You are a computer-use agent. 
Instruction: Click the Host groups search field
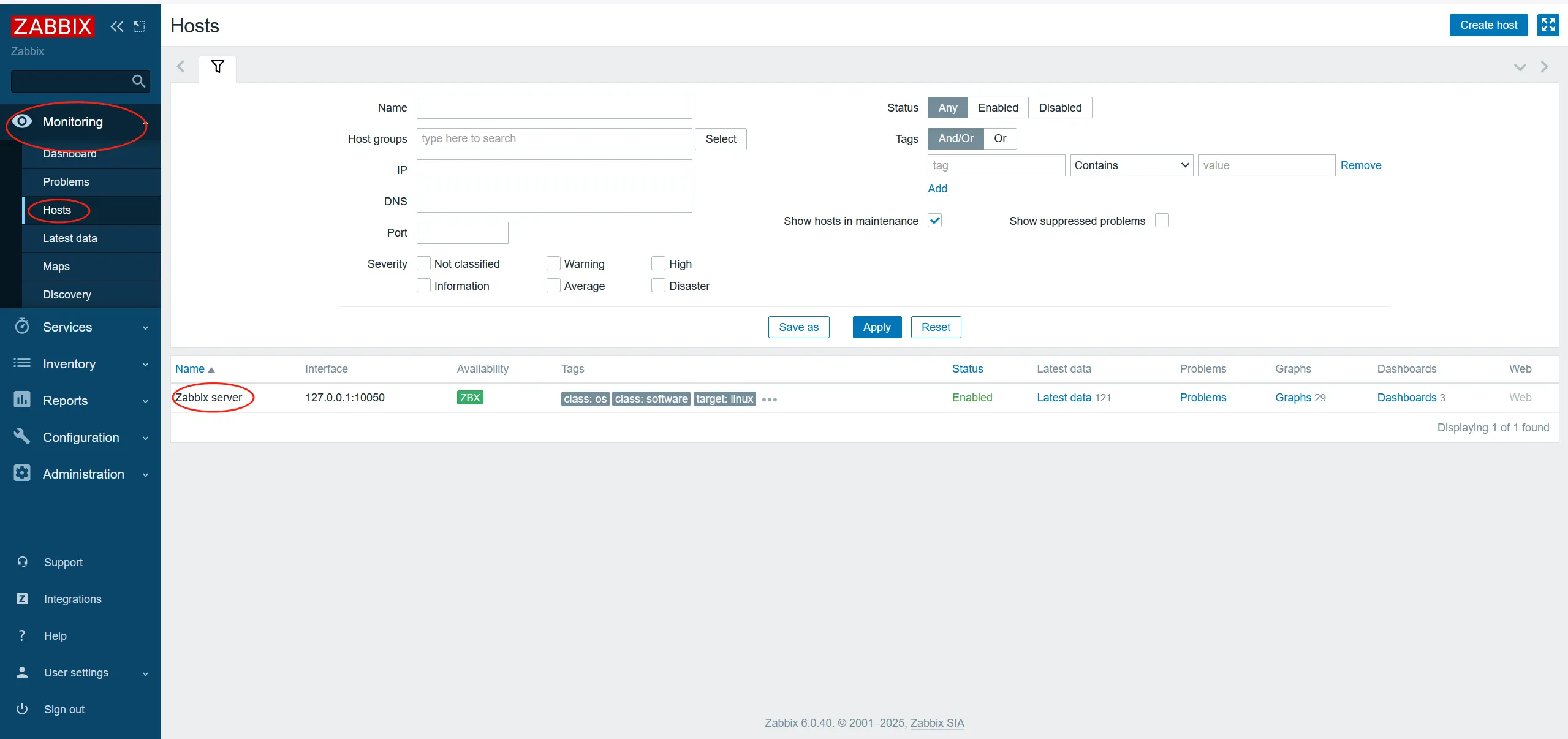point(554,139)
